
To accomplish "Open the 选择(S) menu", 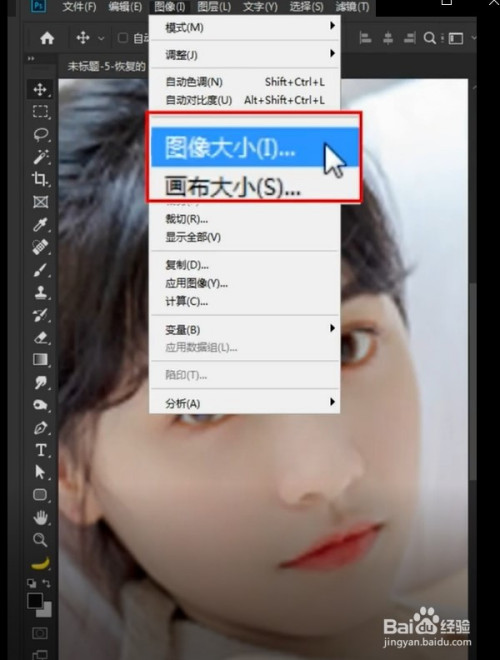I will 306,7.
